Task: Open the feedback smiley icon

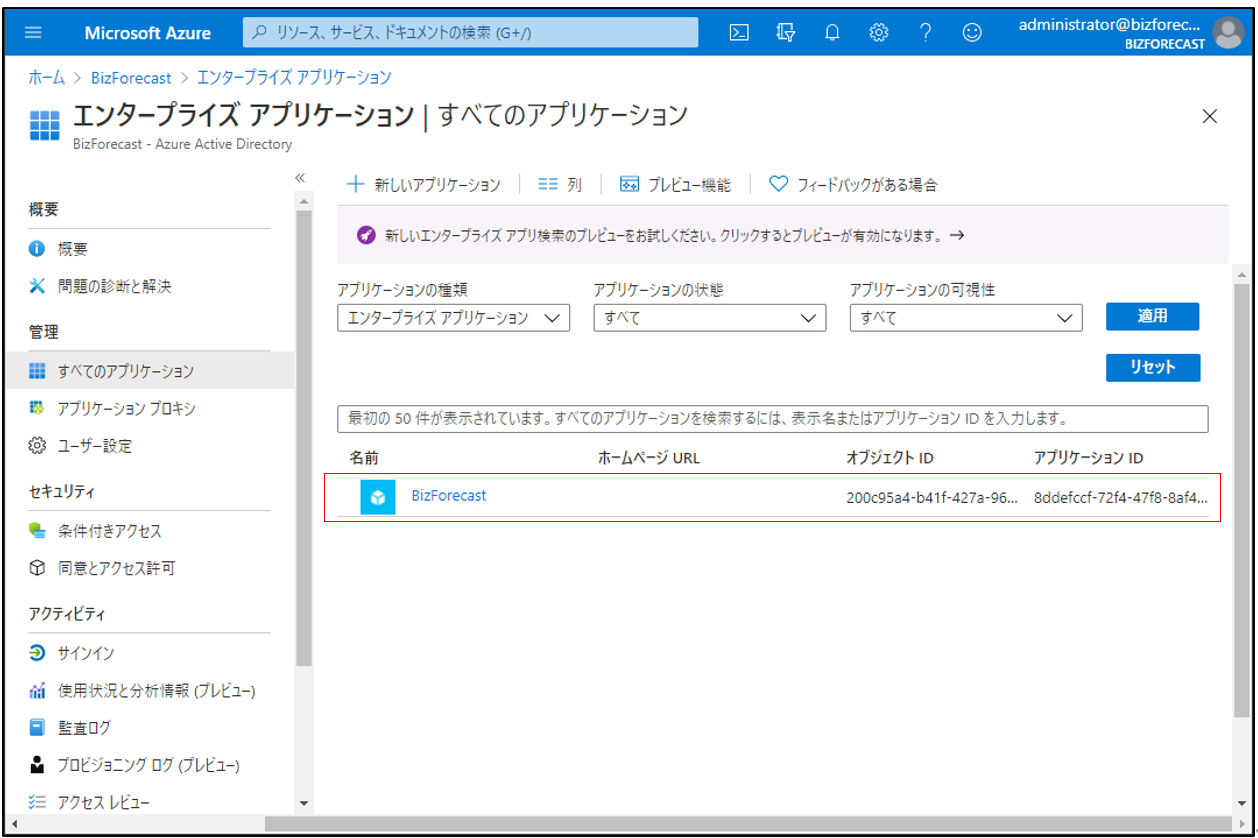Action: 971,33
